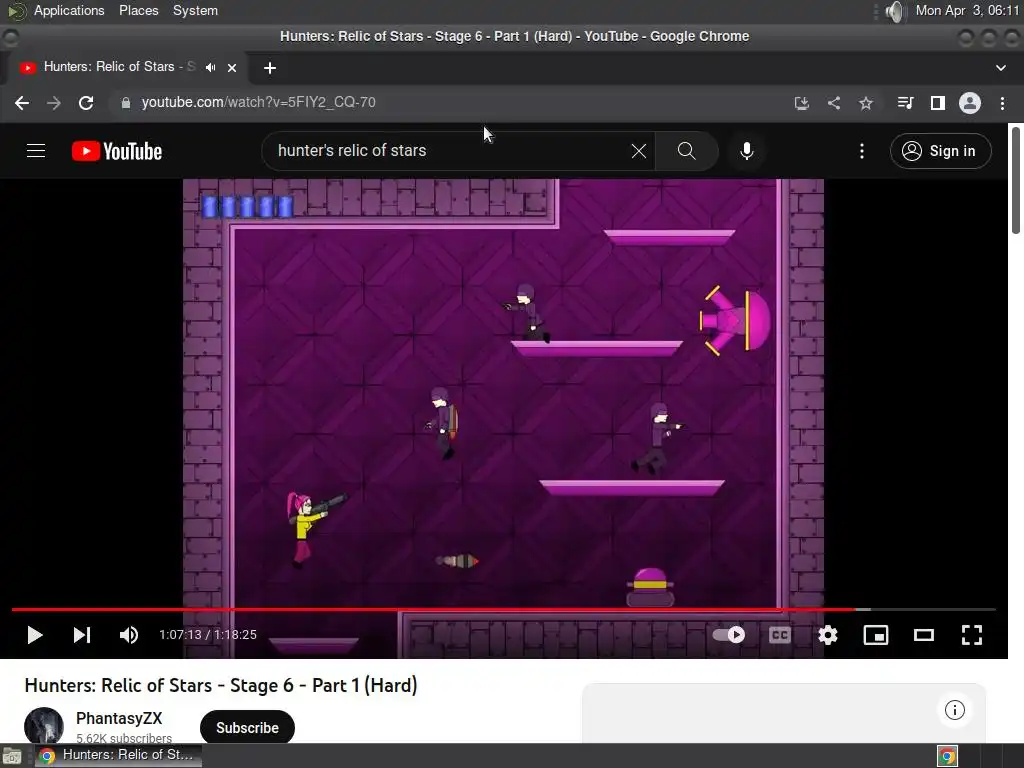Share this page from toolbar
The width and height of the screenshot is (1024, 768).
[834, 103]
